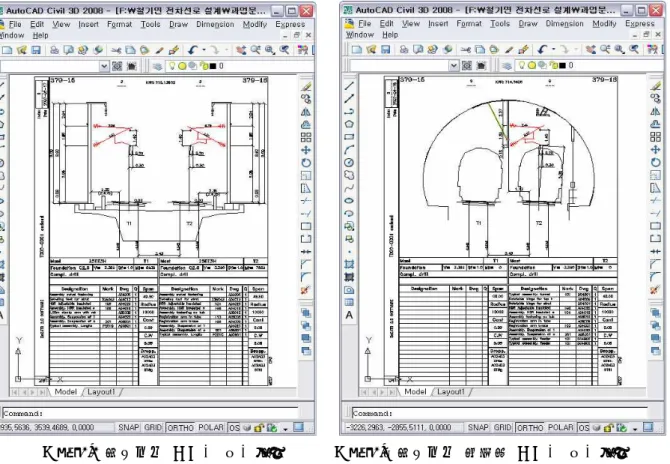
Task: Click Express menu in left window
Action: point(290,24)
